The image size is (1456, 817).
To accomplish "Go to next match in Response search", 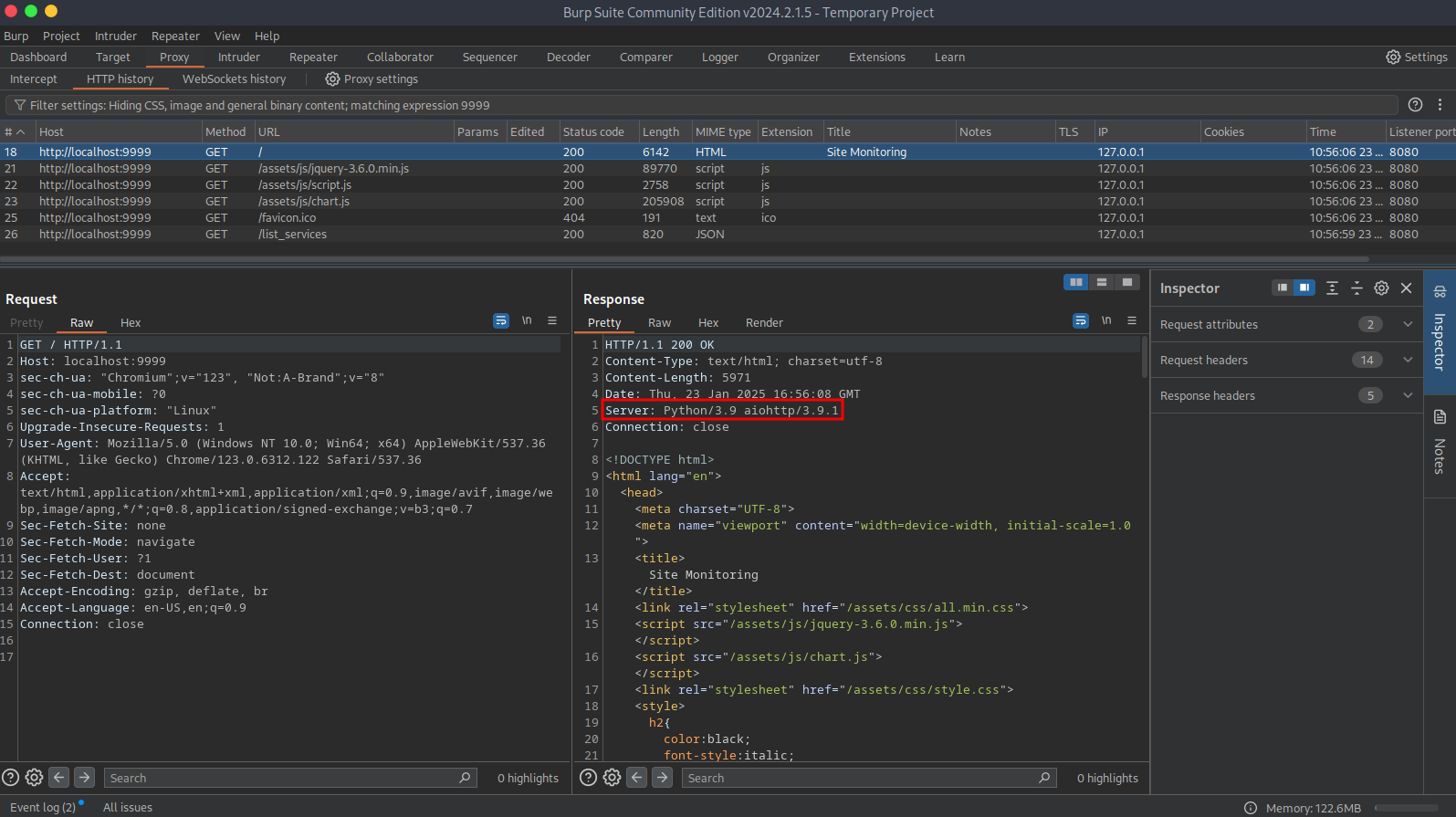I will [663, 778].
